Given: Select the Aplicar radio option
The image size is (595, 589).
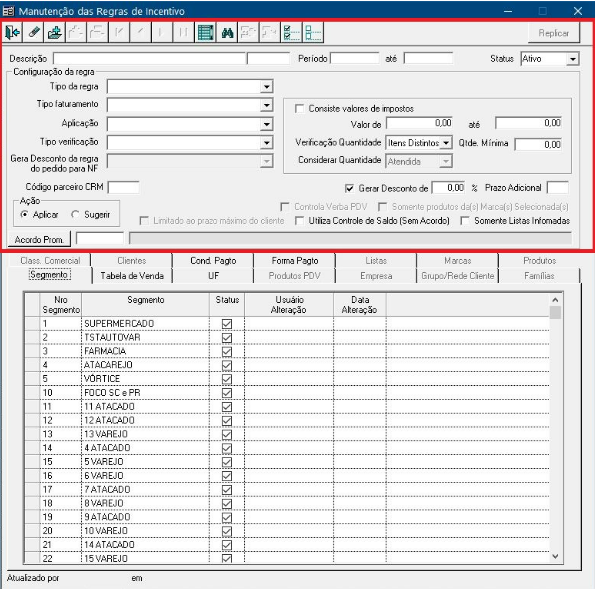Looking at the screenshot, I should 25,214.
